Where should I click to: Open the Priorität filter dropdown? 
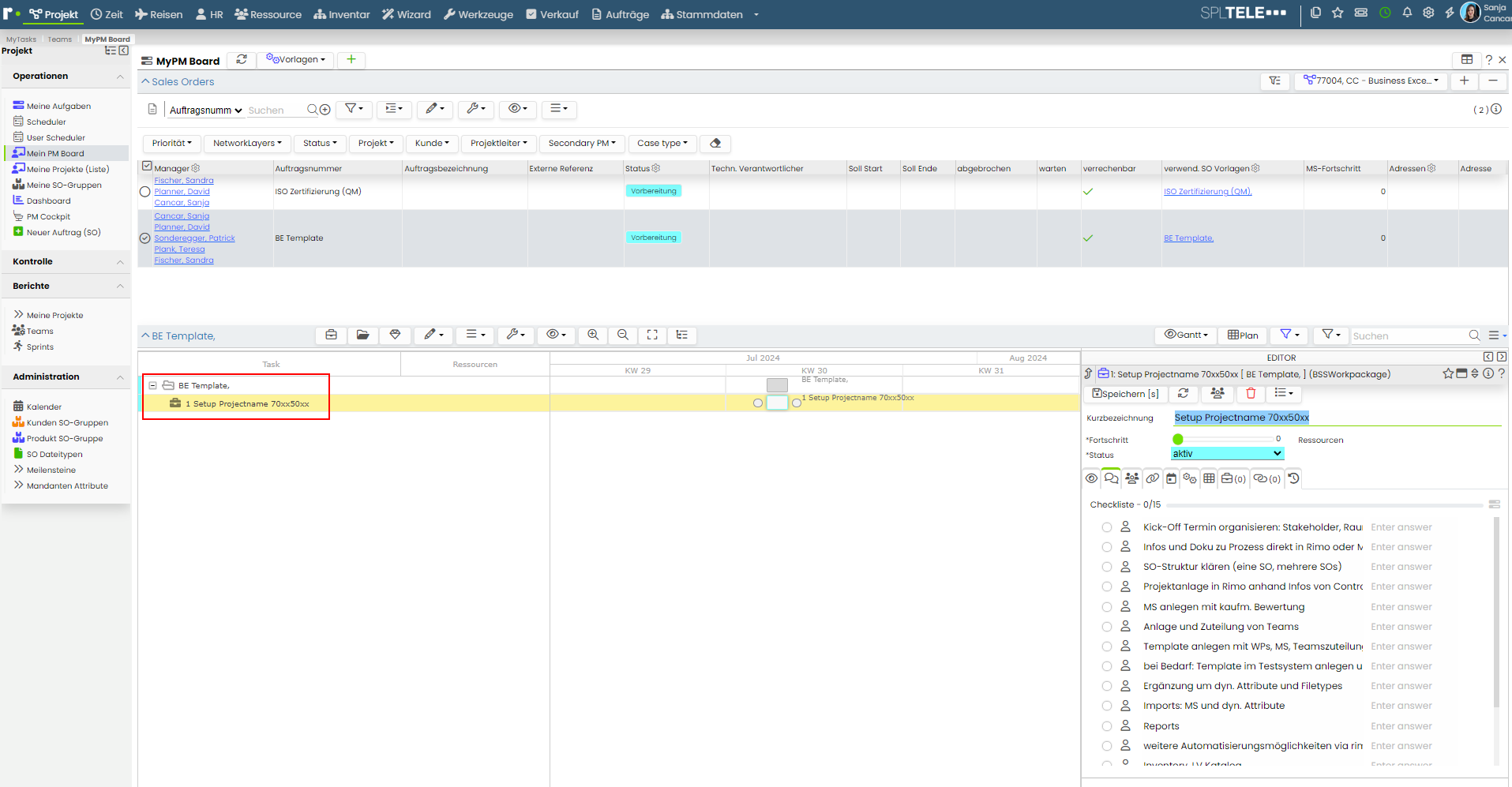click(172, 143)
